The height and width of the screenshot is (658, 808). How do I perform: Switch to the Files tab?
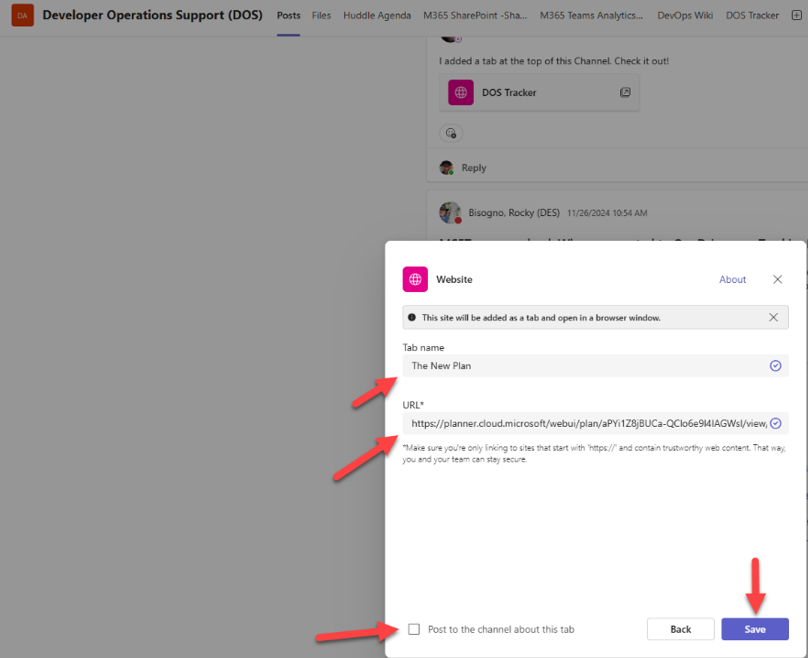pyautogui.click(x=321, y=15)
